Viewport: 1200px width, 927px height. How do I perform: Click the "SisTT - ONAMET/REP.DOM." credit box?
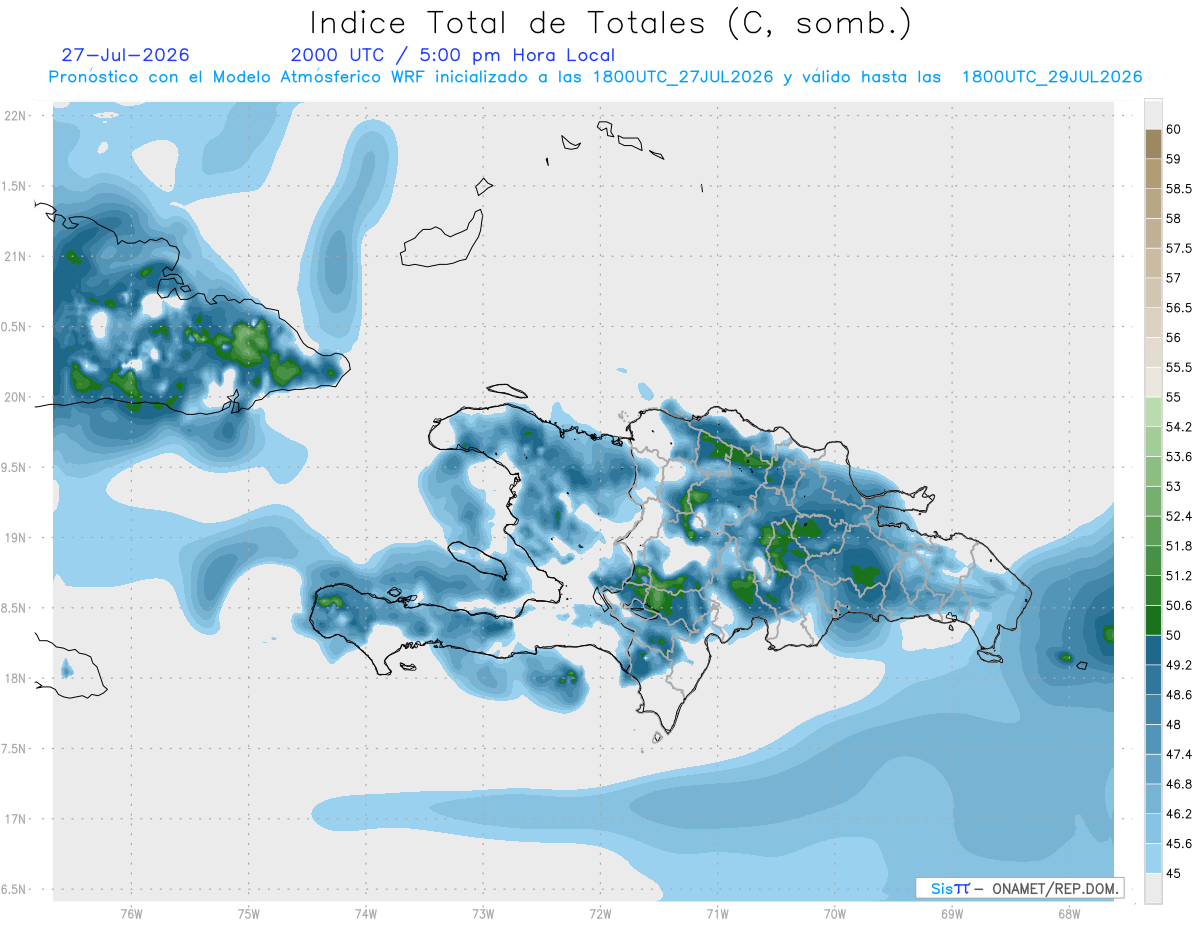pyautogui.click(x=1019, y=888)
